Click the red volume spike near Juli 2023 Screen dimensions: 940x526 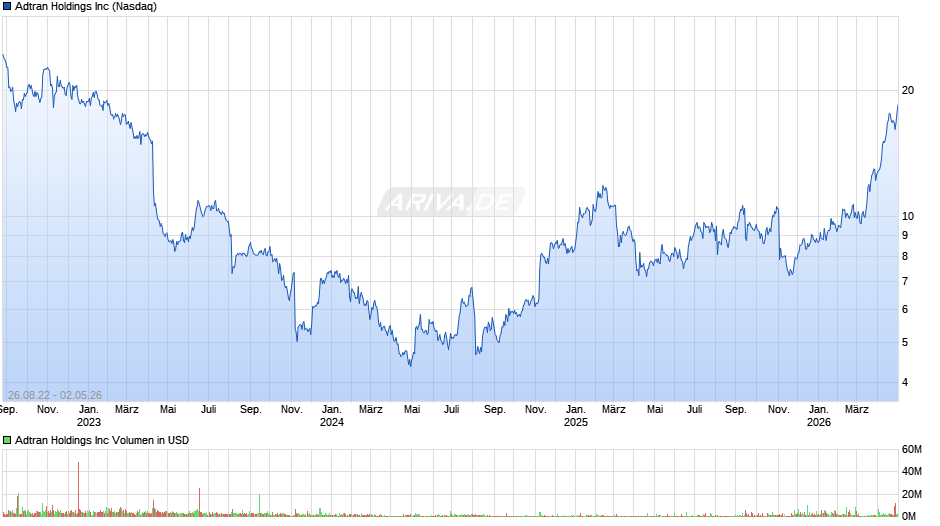(x=200, y=503)
